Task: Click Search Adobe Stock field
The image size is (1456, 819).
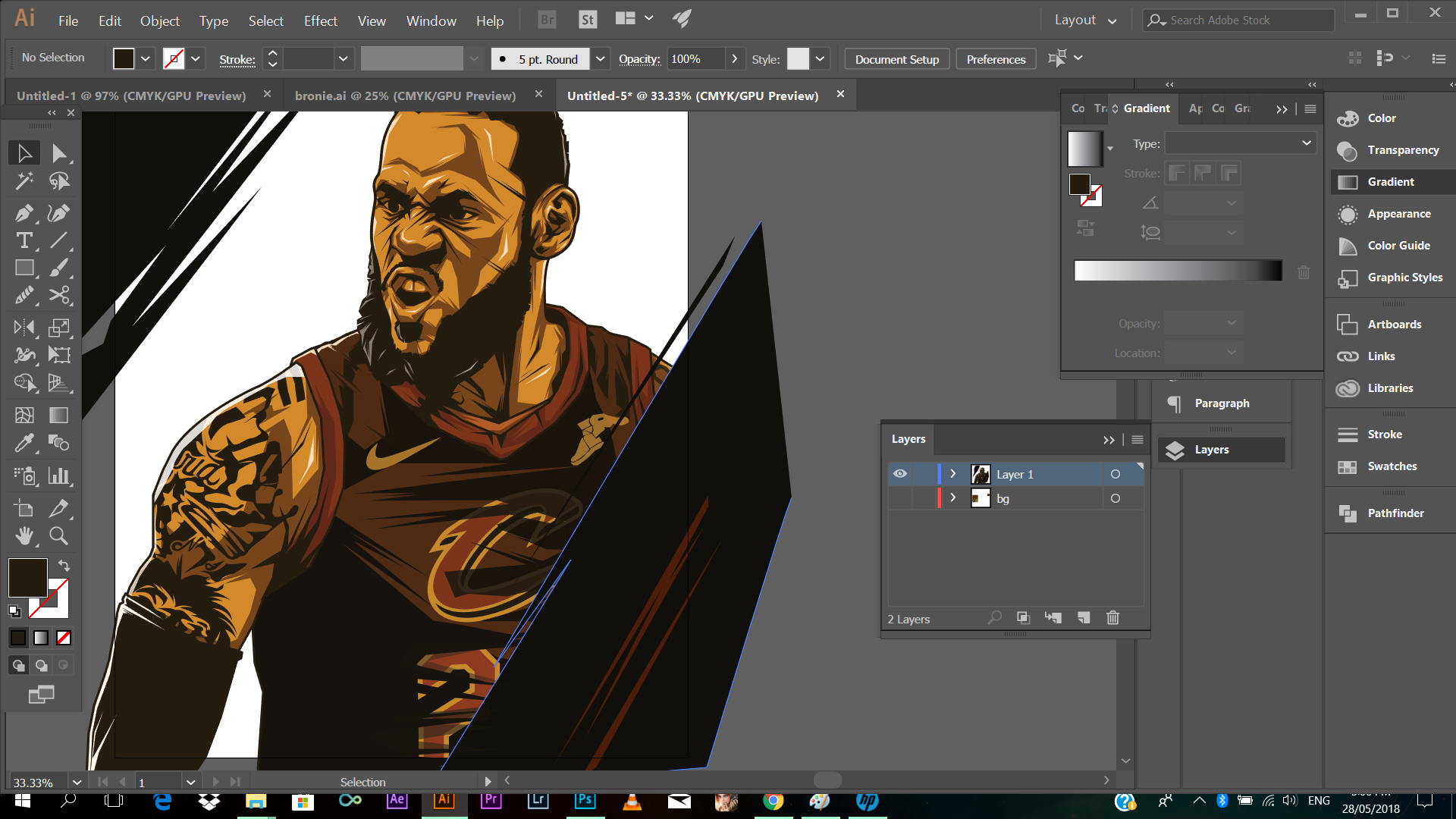Action: [1239, 20]
